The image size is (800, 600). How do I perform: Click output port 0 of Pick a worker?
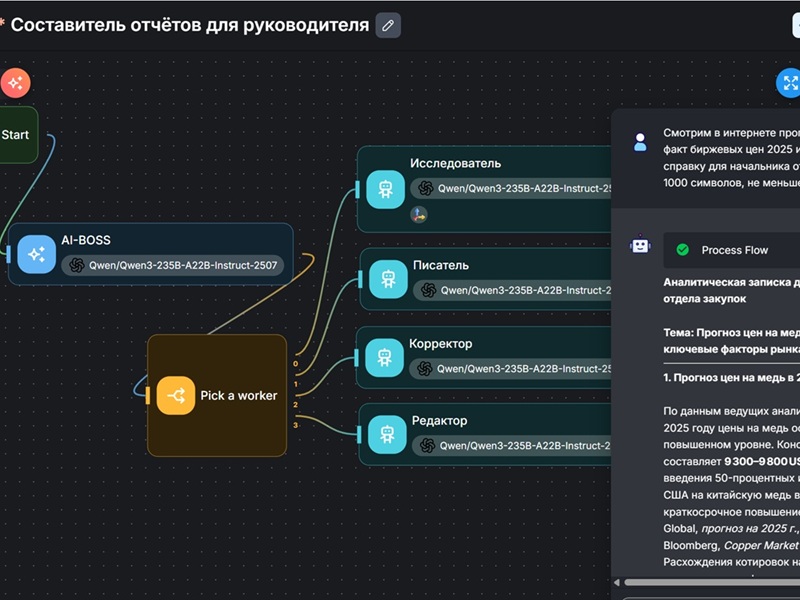click(x=295, y=364)
